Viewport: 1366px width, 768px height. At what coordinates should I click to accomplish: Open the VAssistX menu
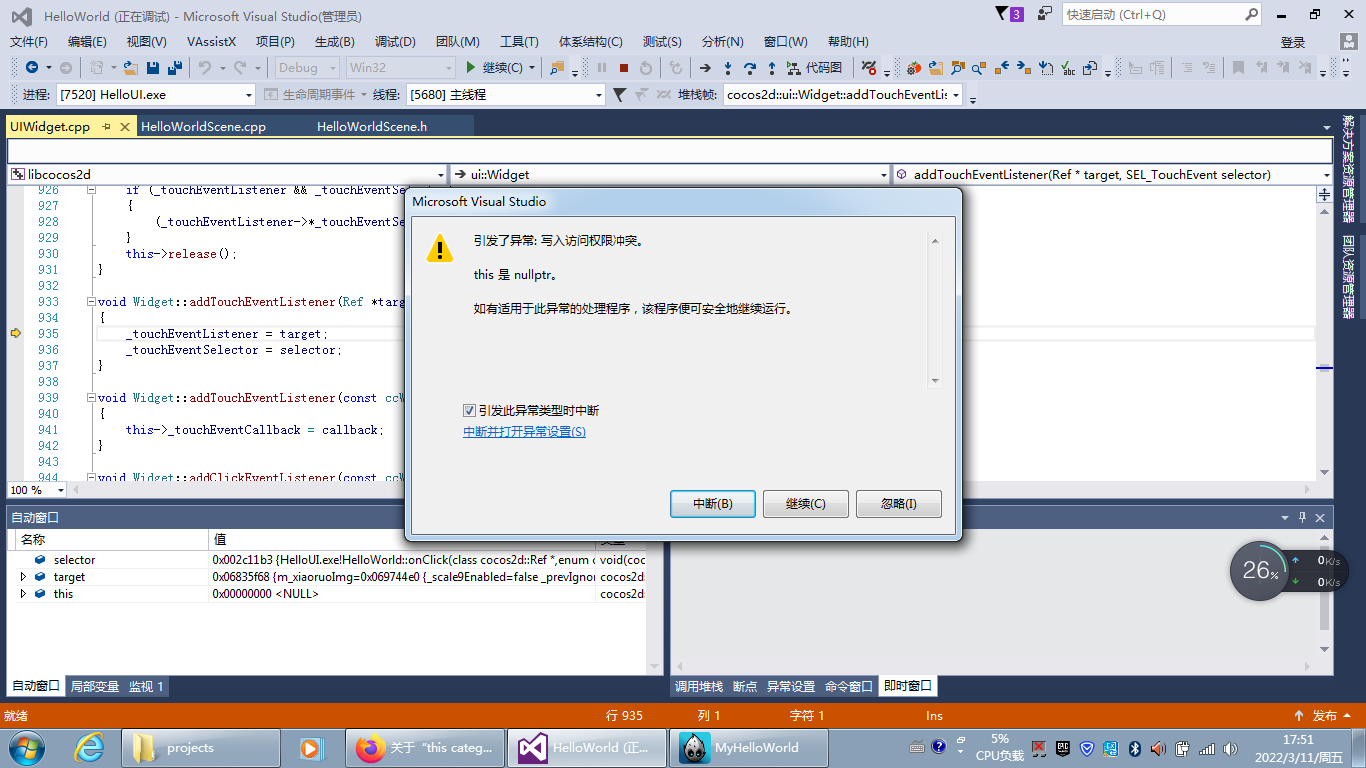tap(211, 42)
